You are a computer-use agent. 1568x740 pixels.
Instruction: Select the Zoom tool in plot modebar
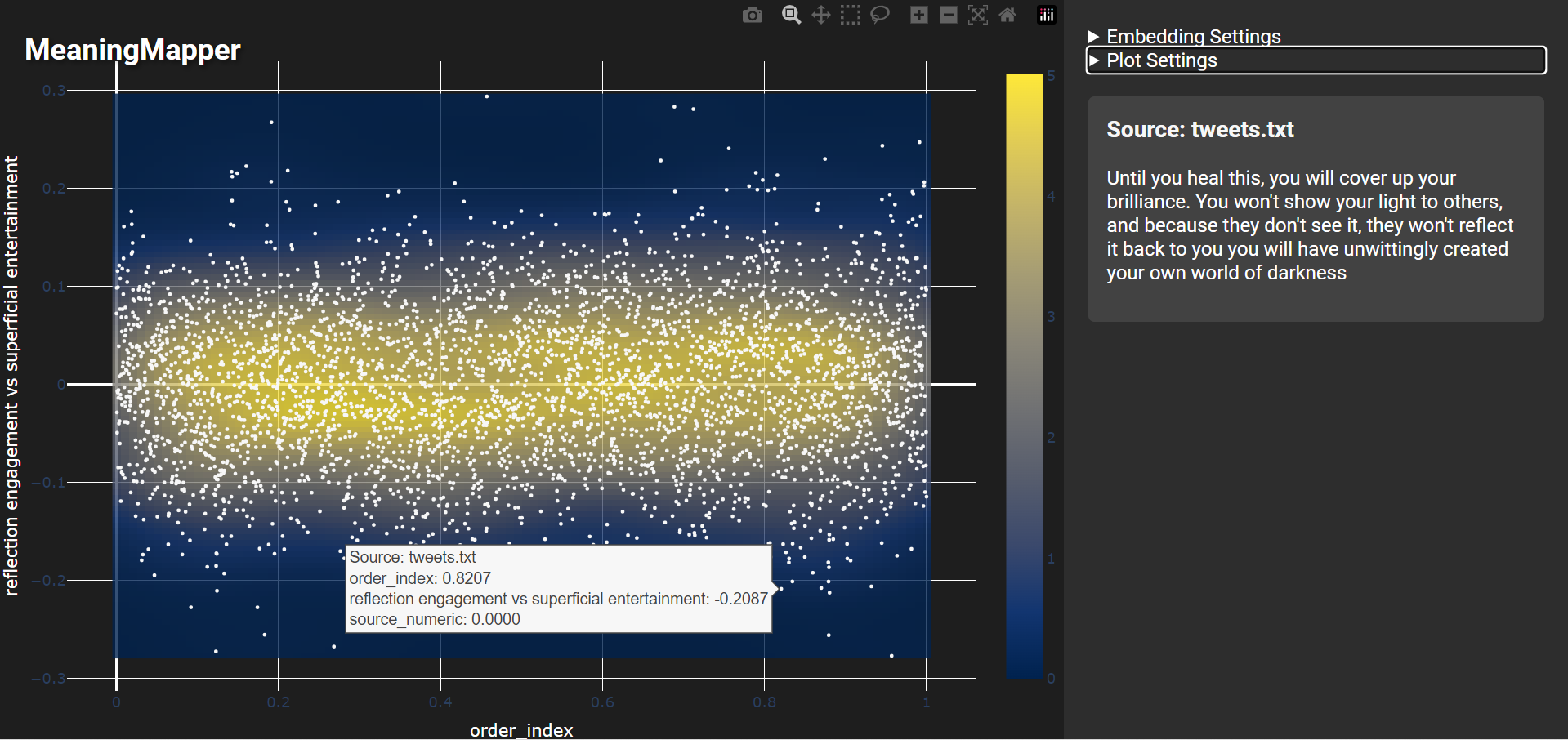click(x=791, y=15)
